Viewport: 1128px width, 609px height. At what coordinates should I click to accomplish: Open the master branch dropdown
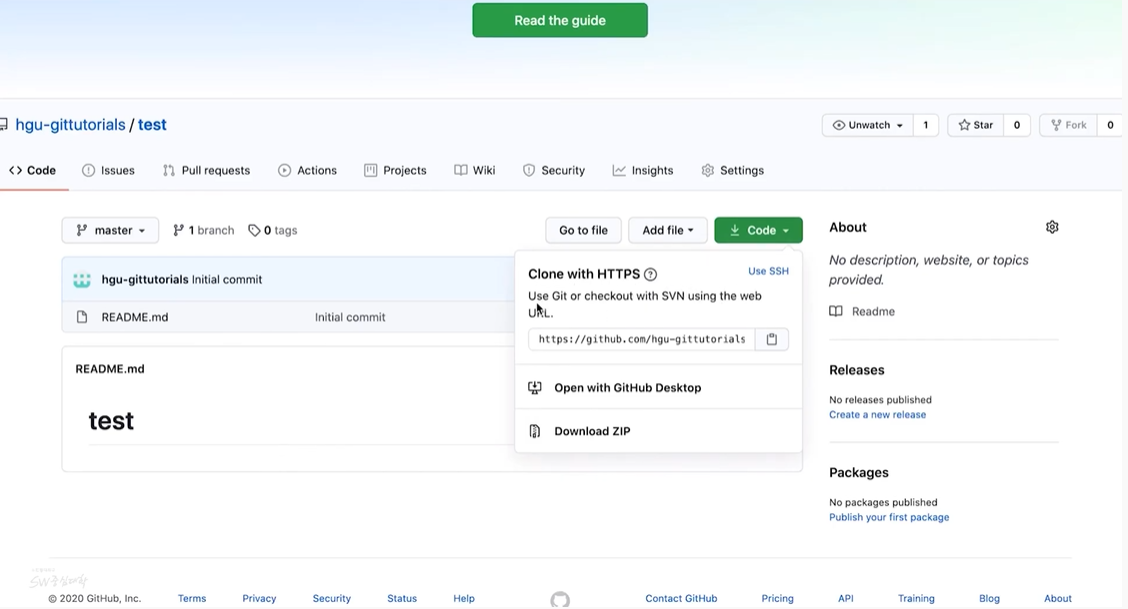(110, 230)
